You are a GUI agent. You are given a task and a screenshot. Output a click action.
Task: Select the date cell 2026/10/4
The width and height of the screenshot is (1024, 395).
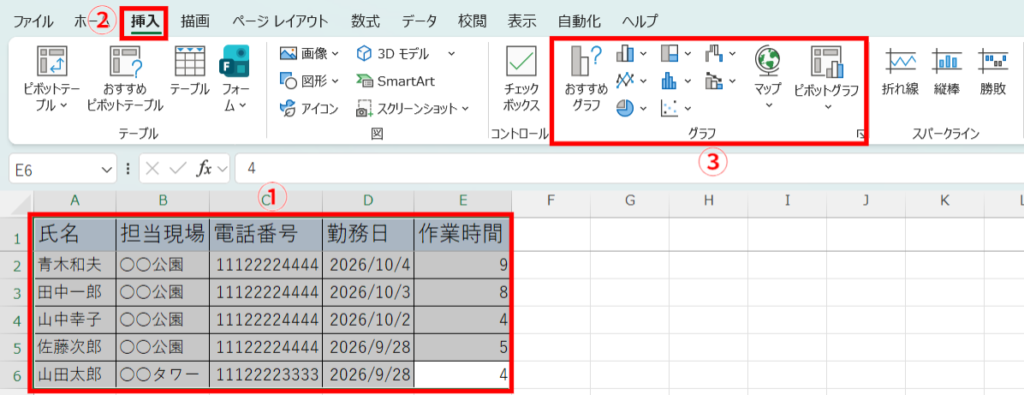point(368,265)
